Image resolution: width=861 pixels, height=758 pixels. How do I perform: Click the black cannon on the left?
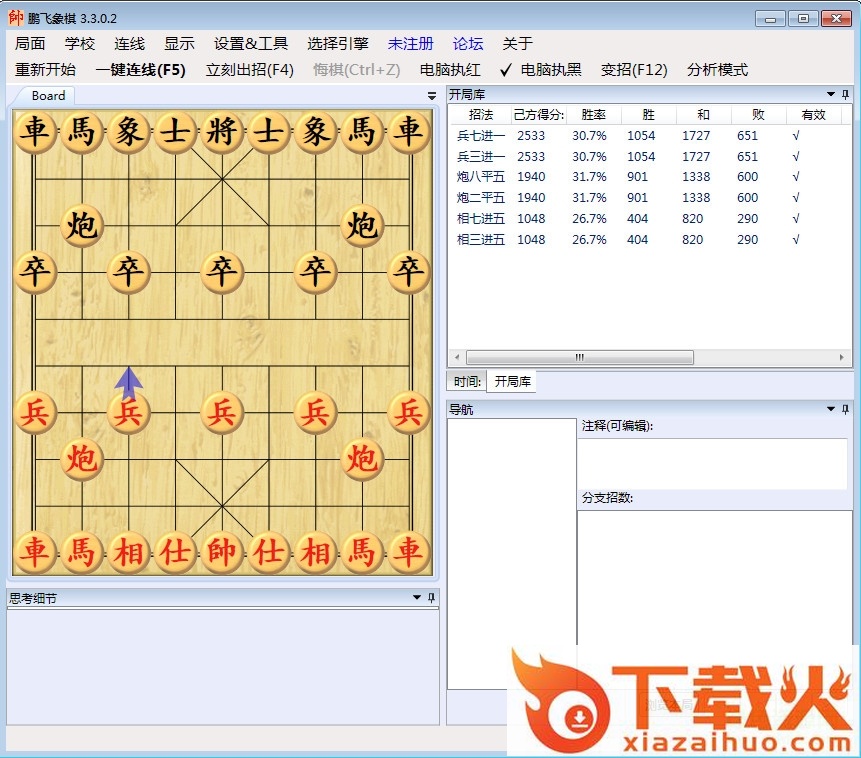tap(82, 226)
